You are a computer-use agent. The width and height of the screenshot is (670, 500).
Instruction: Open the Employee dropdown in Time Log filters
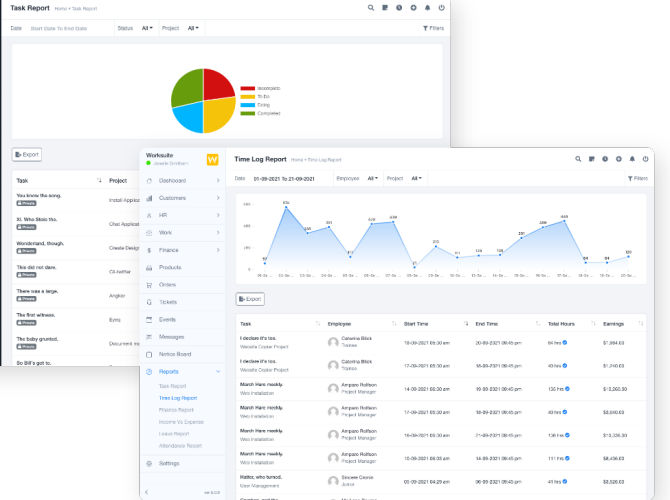click(372, 178)
